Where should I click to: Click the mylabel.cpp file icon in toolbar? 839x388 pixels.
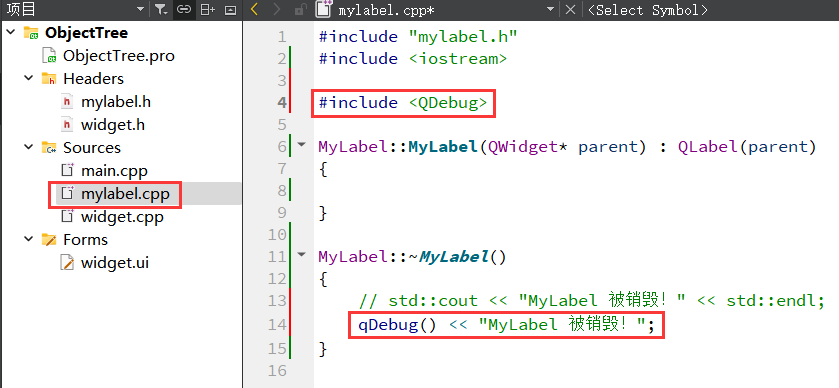pos(323,9)
